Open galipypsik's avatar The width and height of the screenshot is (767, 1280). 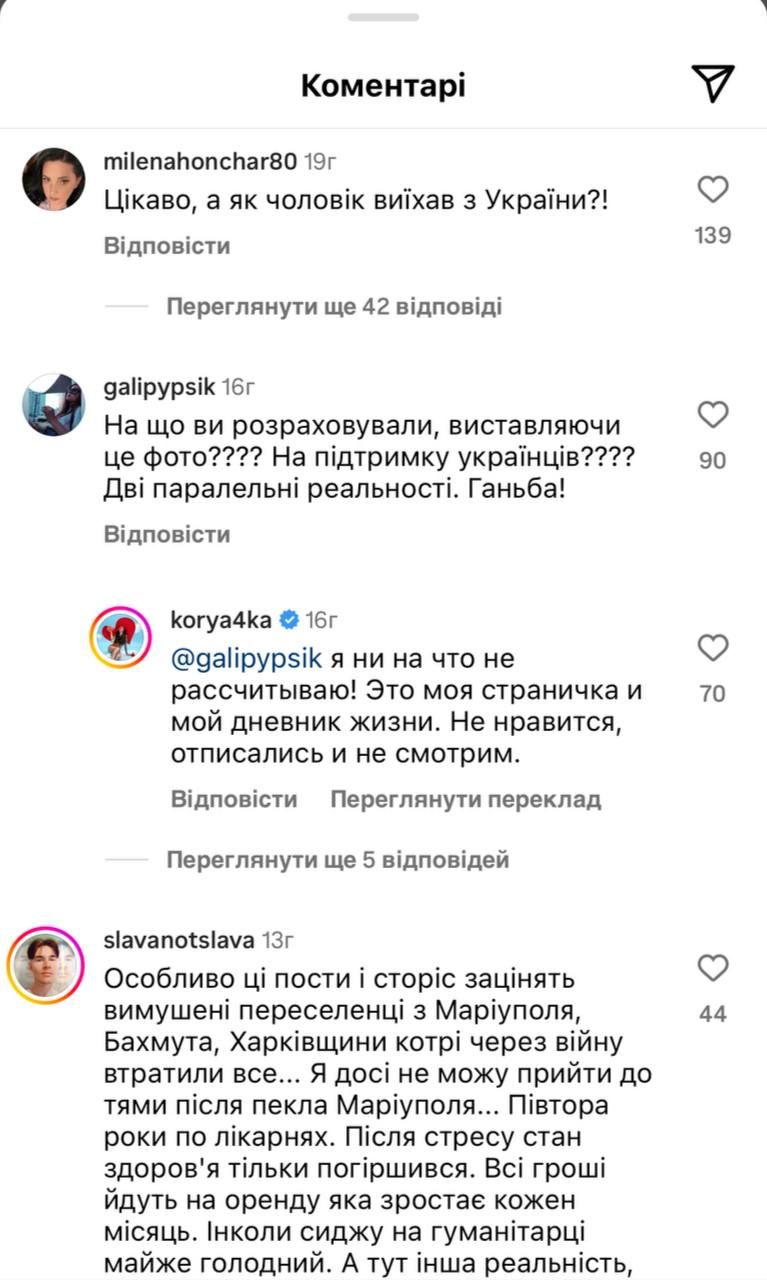(53, 405)
